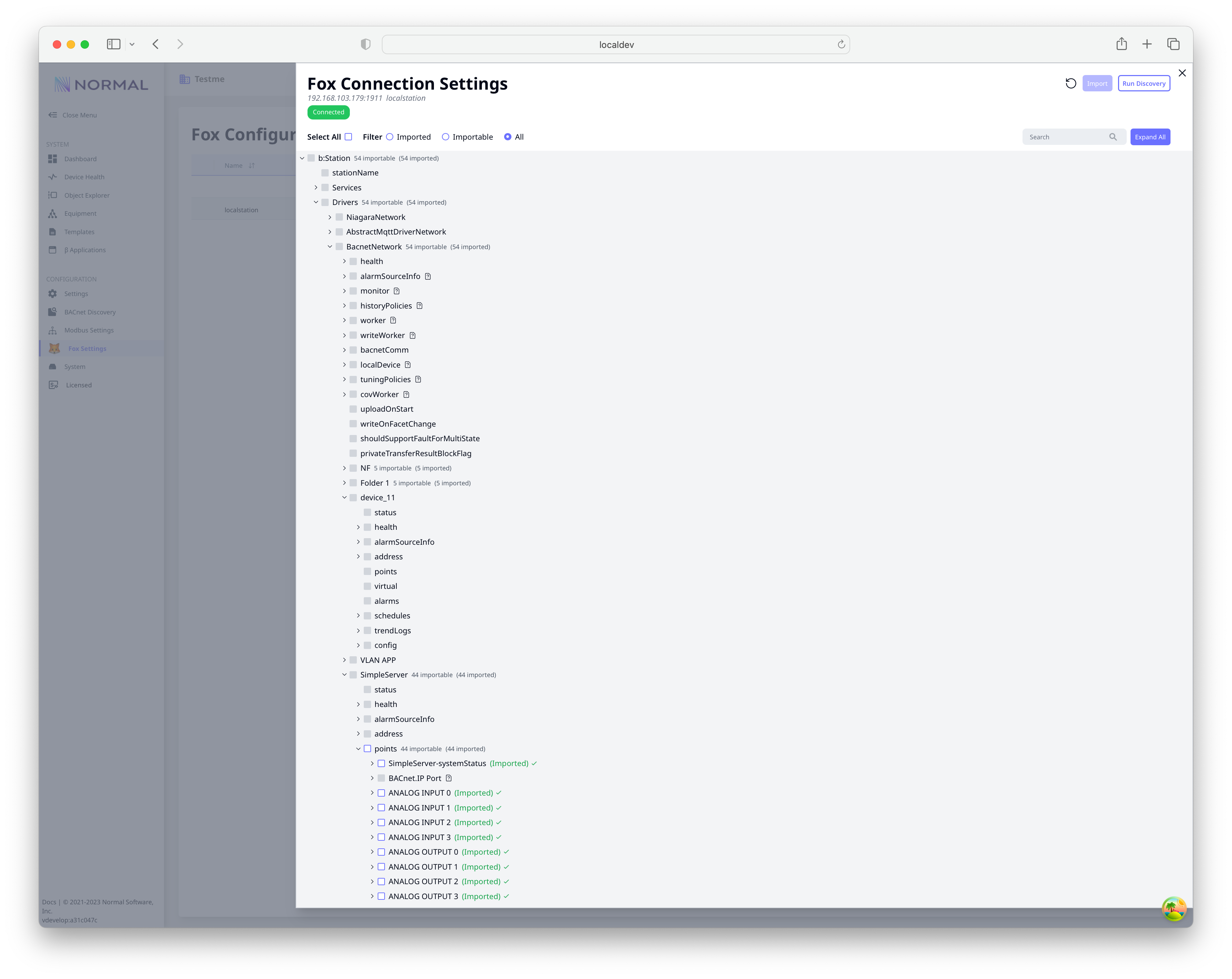1232x979 pixels.
Task: Click the refresh icon beside Import
Action: (x=1071, y=83)
